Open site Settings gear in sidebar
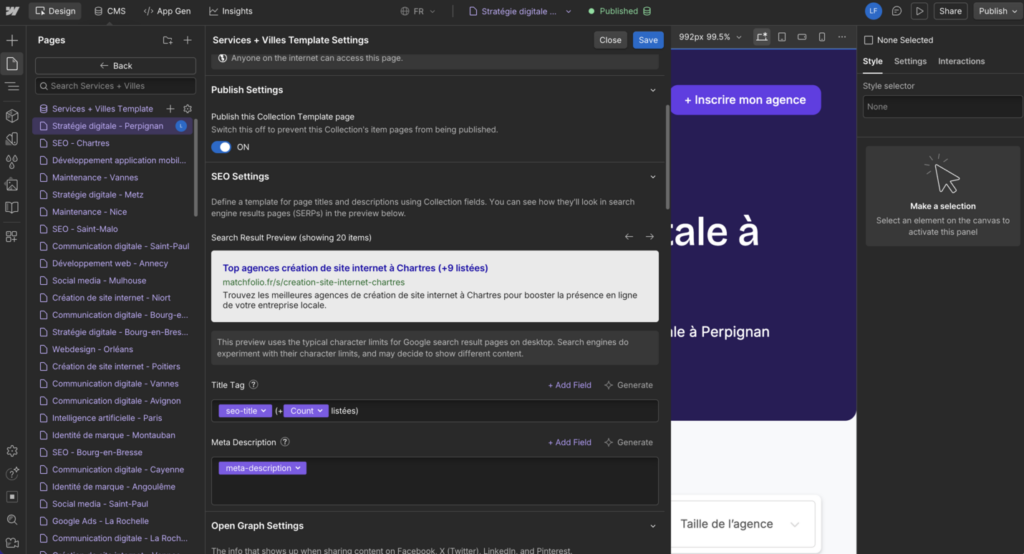The height and width of the screenshot is (554, 1024). point(12,451)
